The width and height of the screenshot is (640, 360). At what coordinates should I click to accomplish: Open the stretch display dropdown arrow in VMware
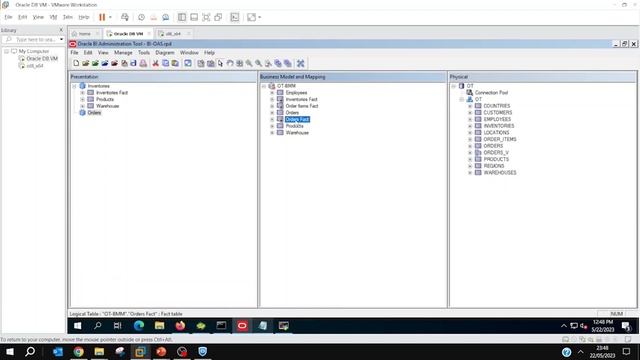260,17
